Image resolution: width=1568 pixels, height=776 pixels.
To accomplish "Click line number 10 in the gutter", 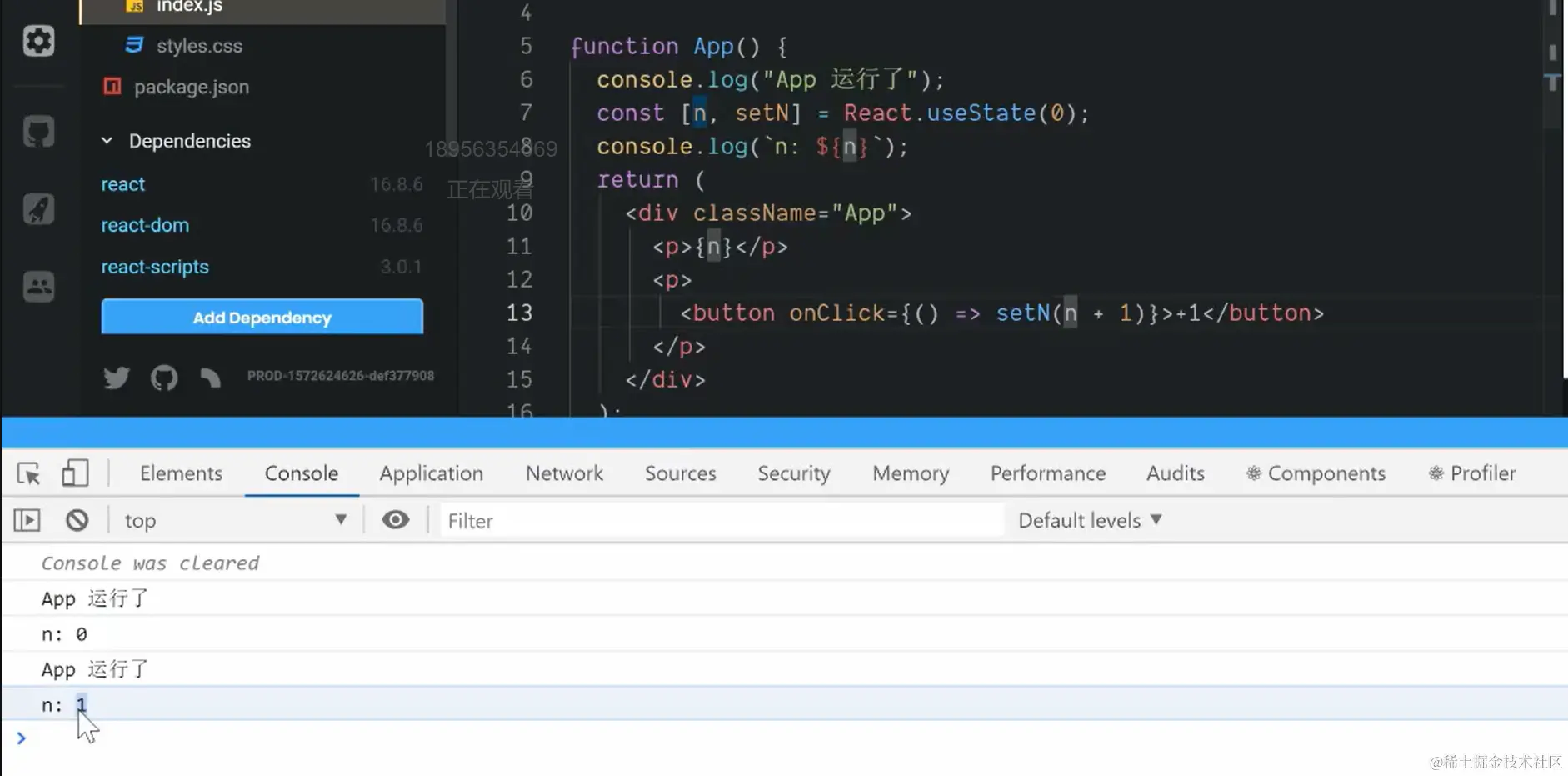I will [519, 213].
